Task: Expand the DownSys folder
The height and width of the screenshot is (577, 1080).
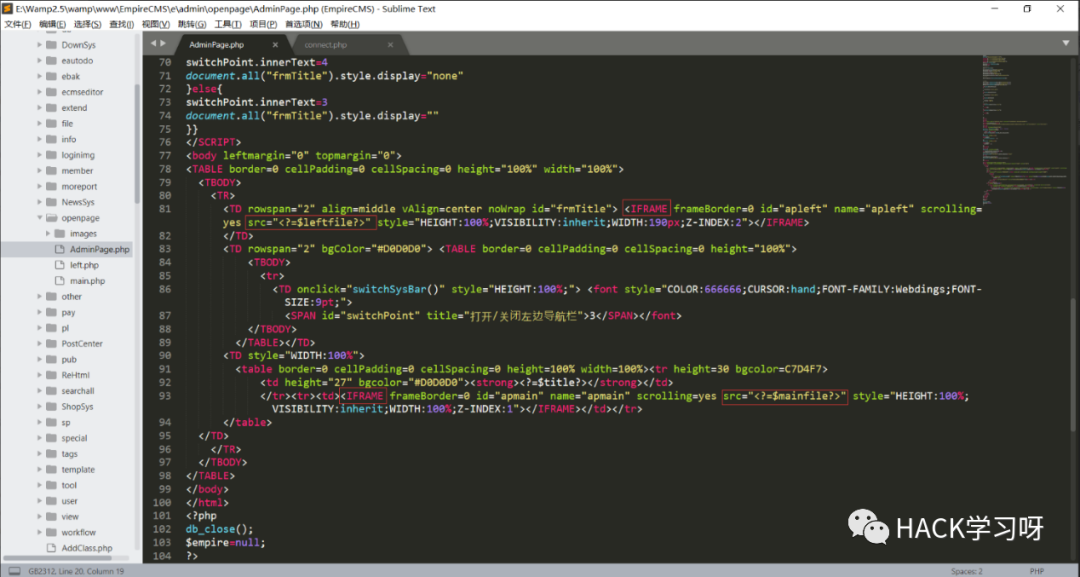Action: click(39, 45)
